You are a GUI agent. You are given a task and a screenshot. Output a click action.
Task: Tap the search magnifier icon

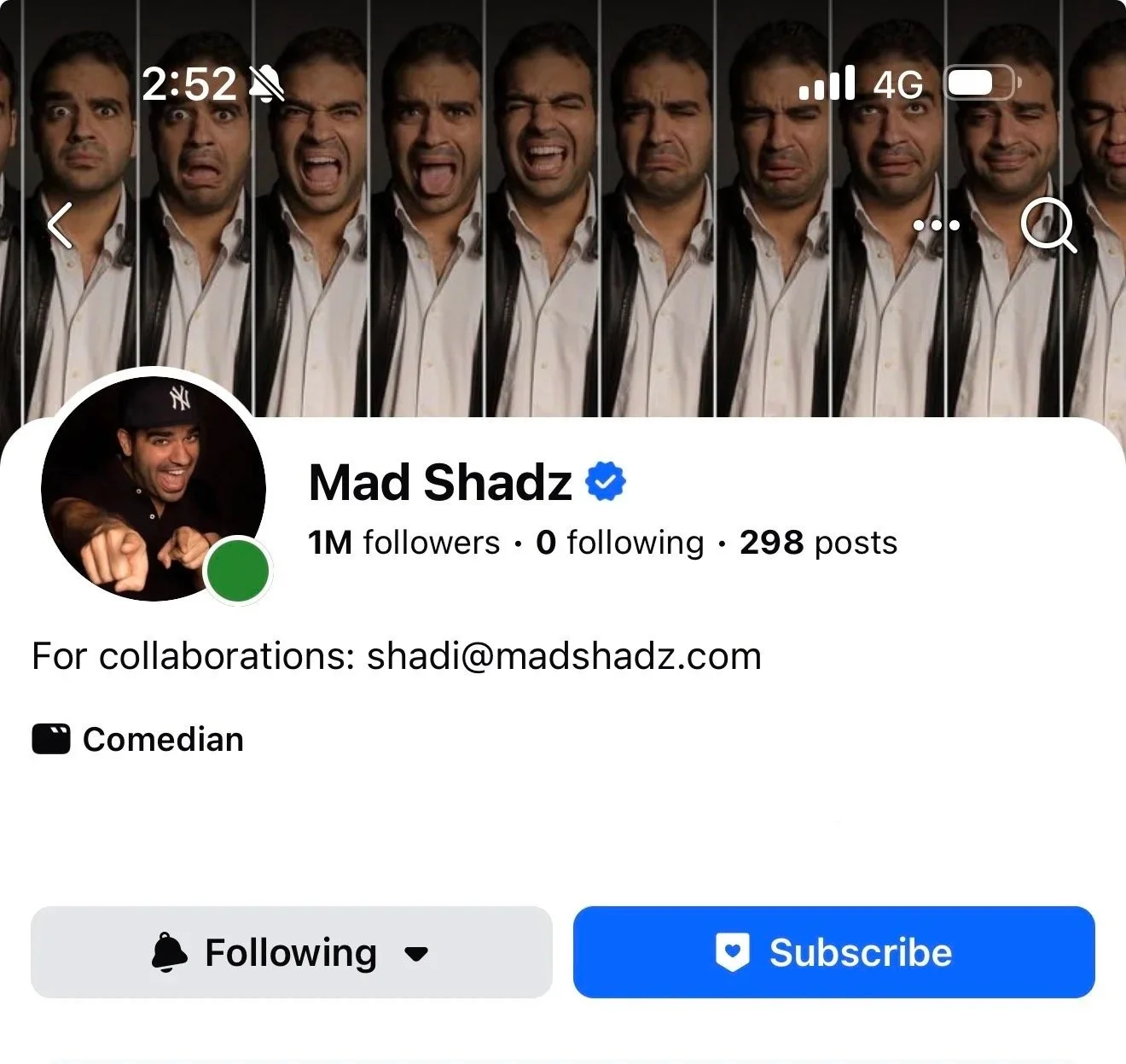click(x=1048, y=225)
